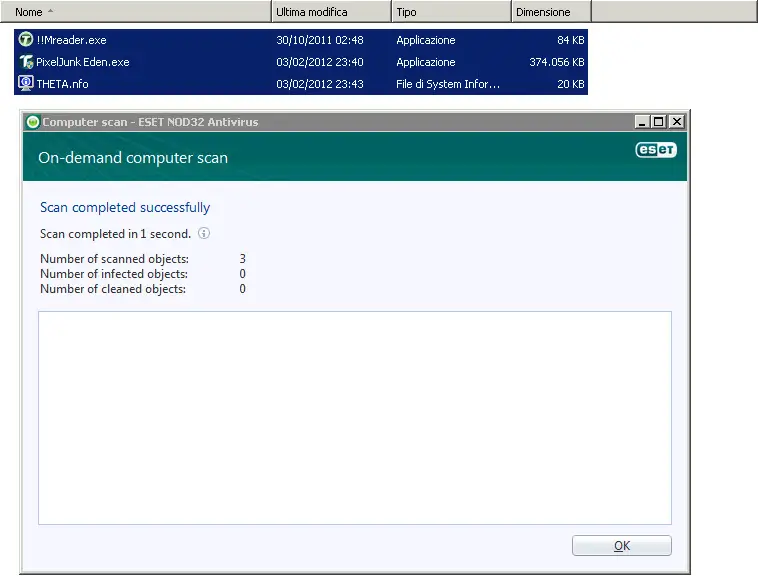Click the scanned objects value 3
758x580 pixels.
click(x=242, y=259)
